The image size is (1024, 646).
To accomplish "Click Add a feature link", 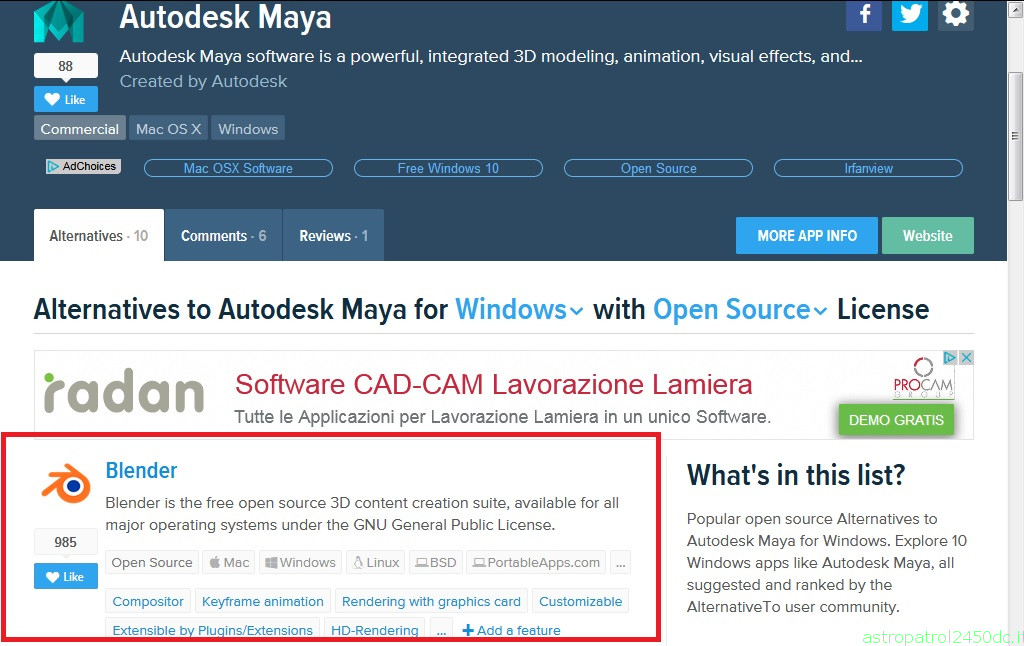I will tap(511, 630).
